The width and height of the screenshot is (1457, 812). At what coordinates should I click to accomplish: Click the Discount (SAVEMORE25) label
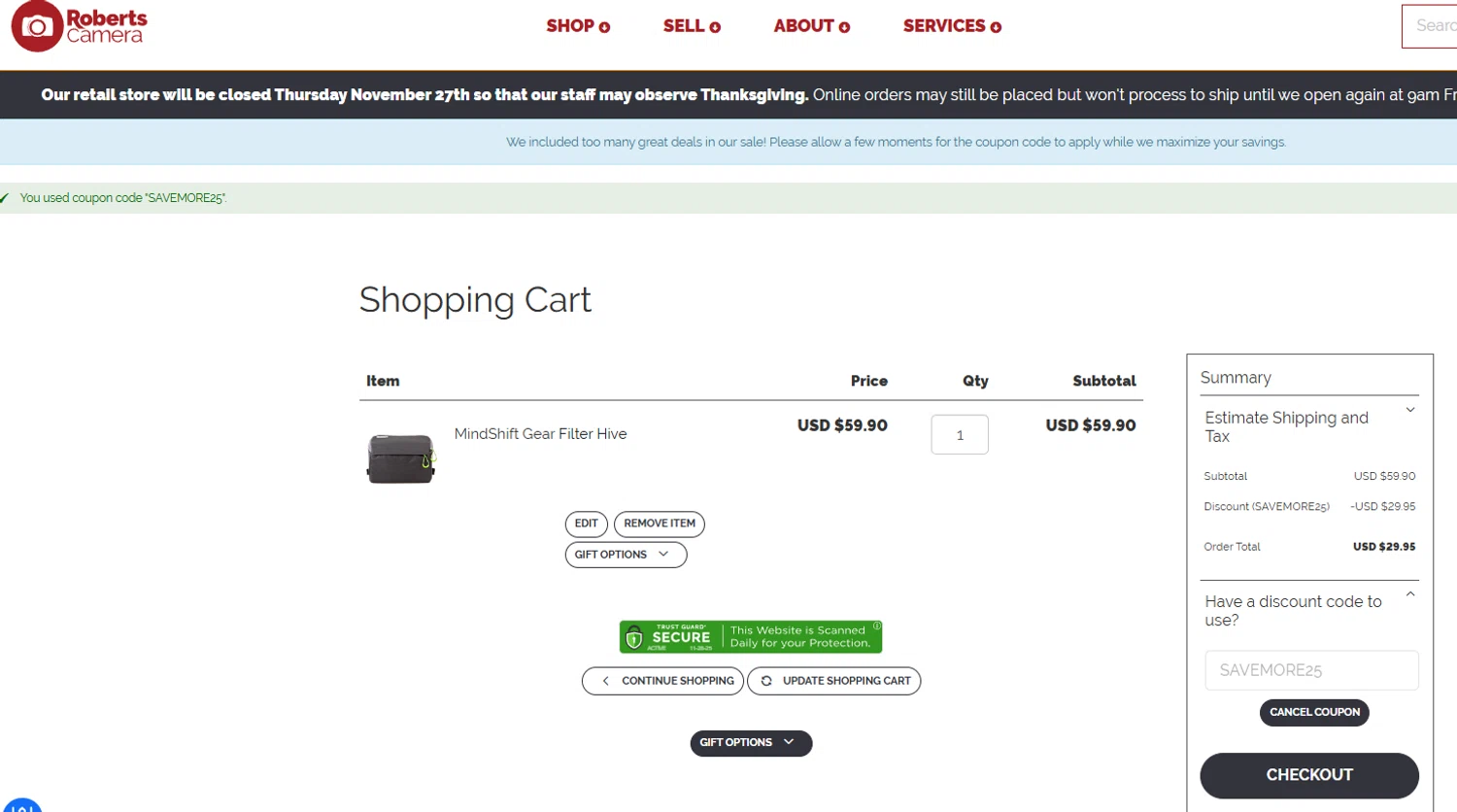tap(1267, 507)
